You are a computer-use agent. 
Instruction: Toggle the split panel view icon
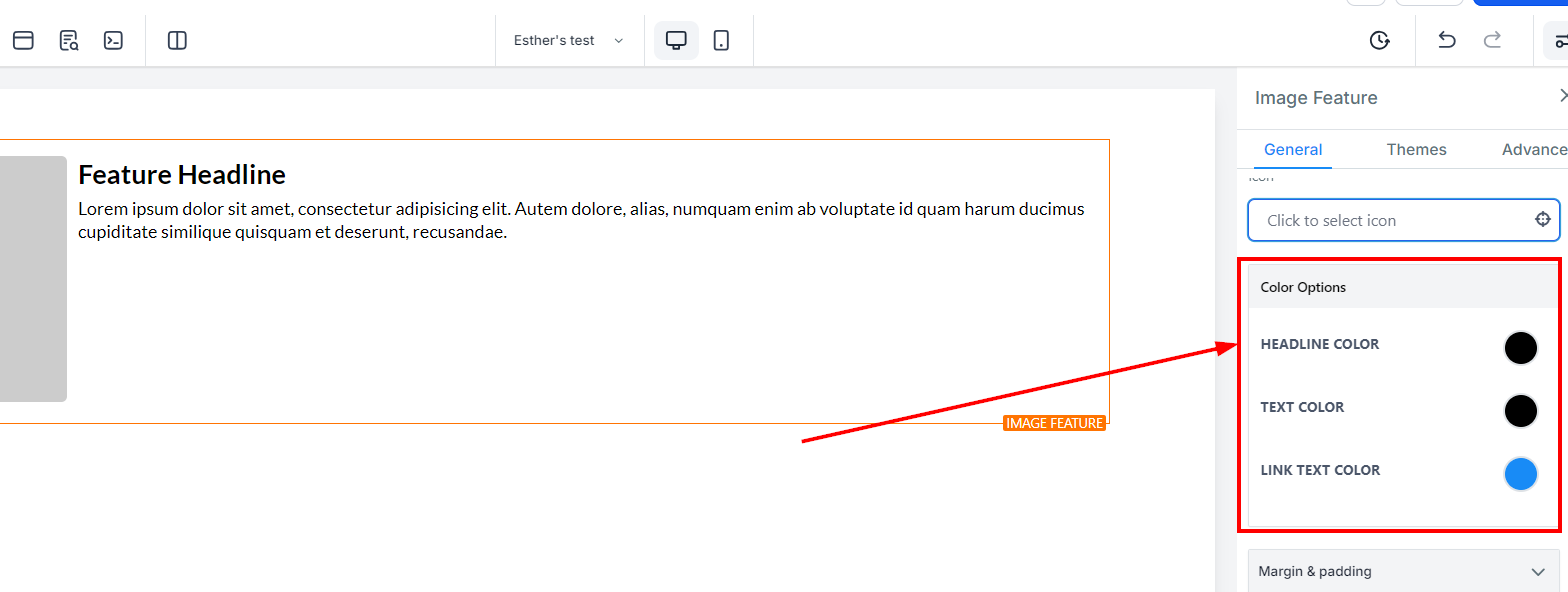point(177,41)
